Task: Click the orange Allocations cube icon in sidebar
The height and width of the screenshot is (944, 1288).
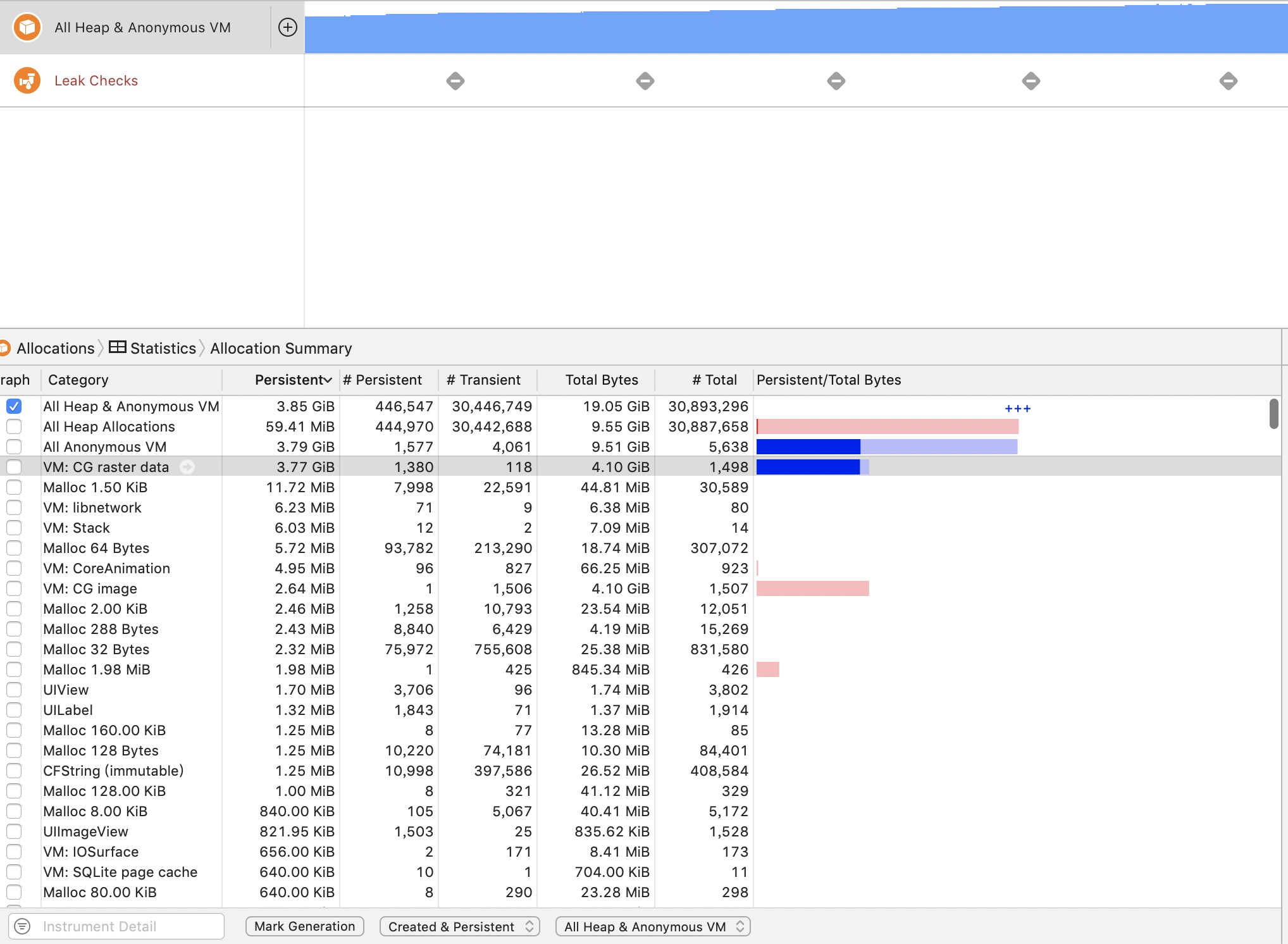Action: 28,27
